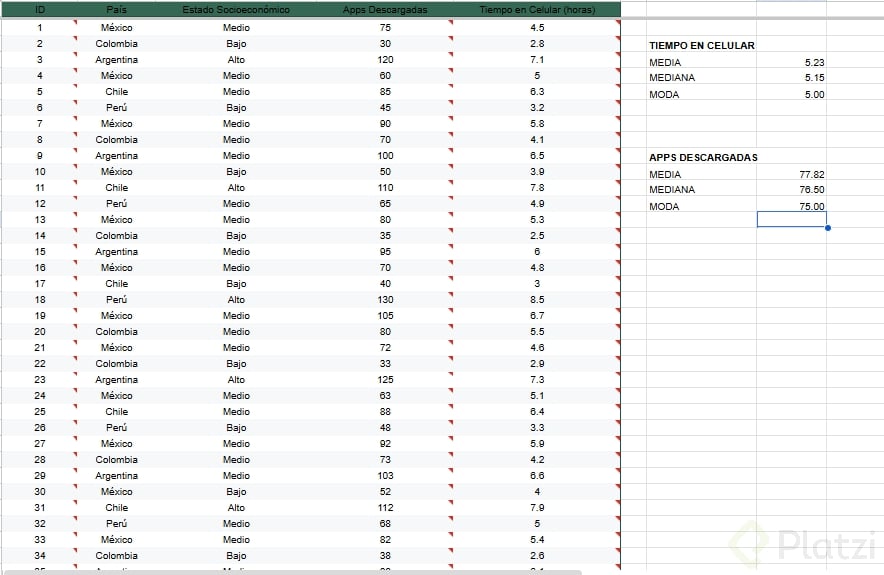884x575 pixels.
Task: Click the MEDIANA label under APPS DESCARGADAS
Action: [x=671, y=189]
